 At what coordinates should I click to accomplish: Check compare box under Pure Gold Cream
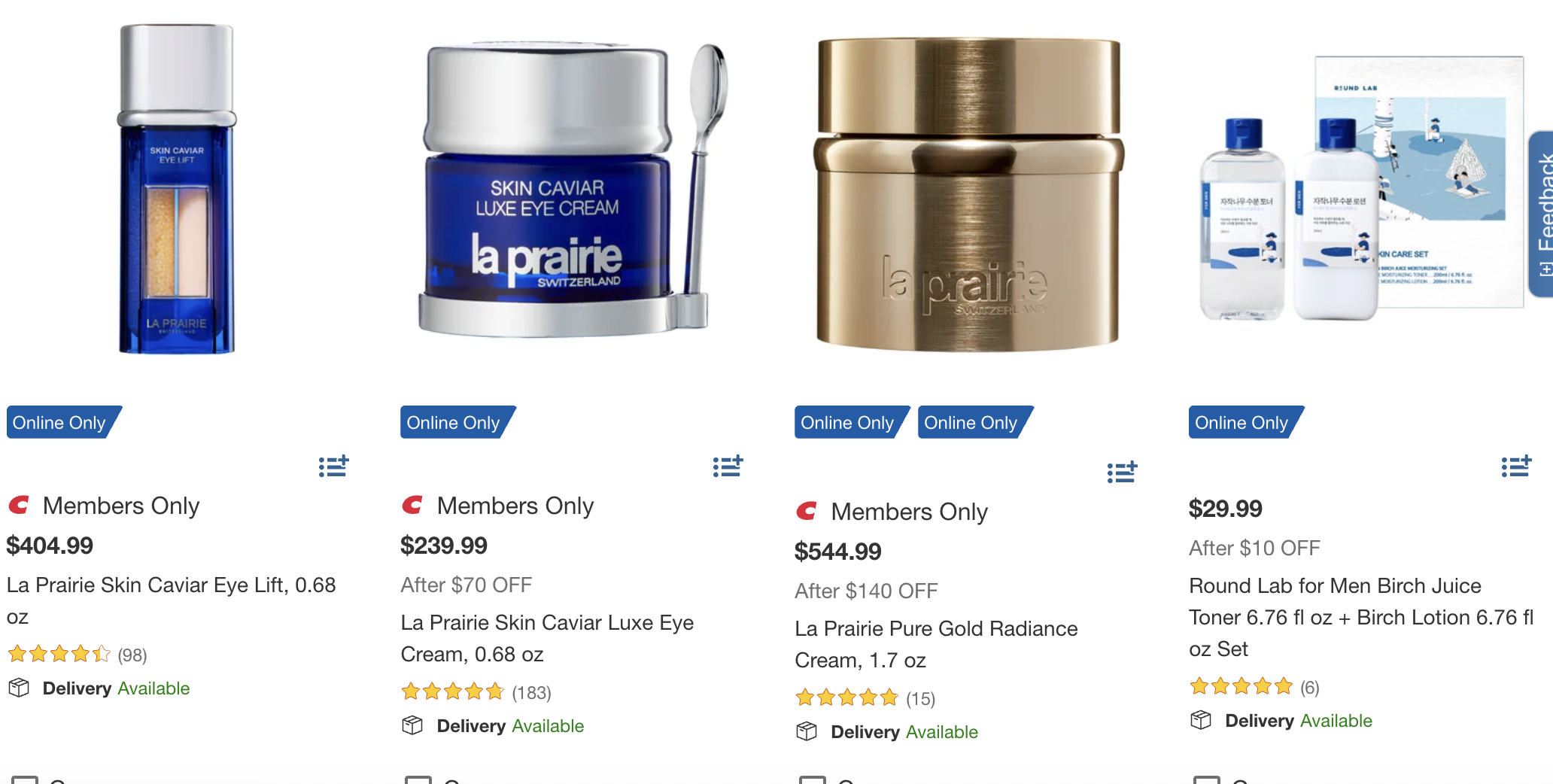tap(813, 779)
